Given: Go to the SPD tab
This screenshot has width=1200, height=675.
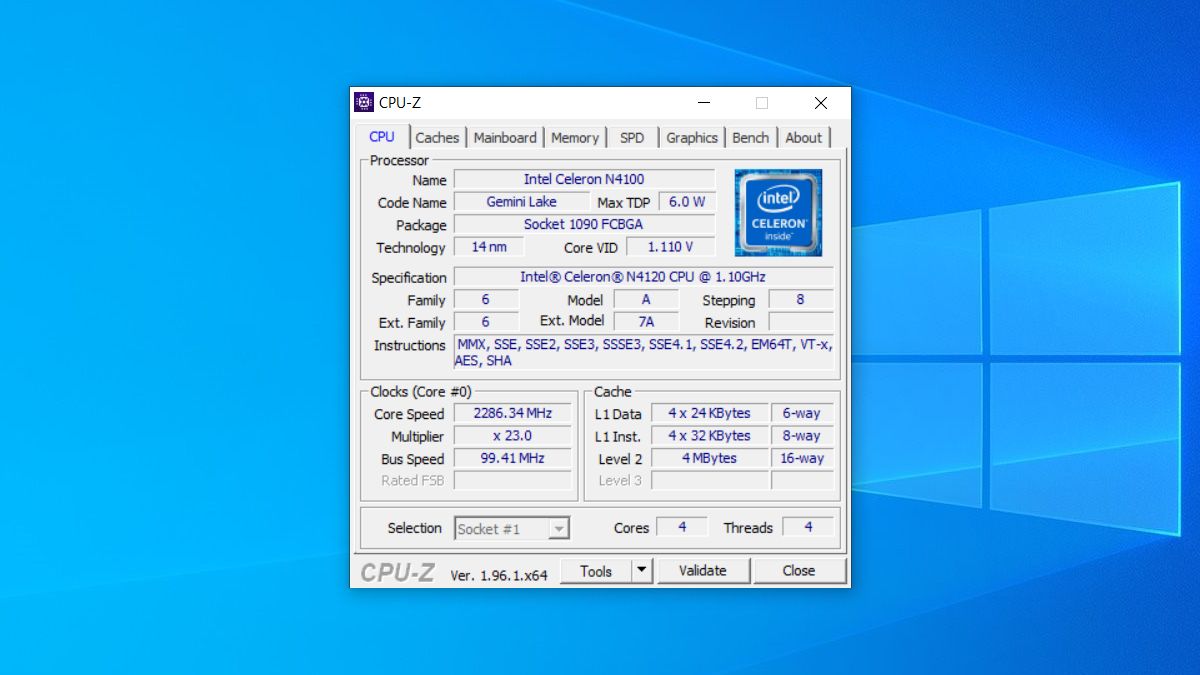Looking at the screenshot, I should 632,138.
